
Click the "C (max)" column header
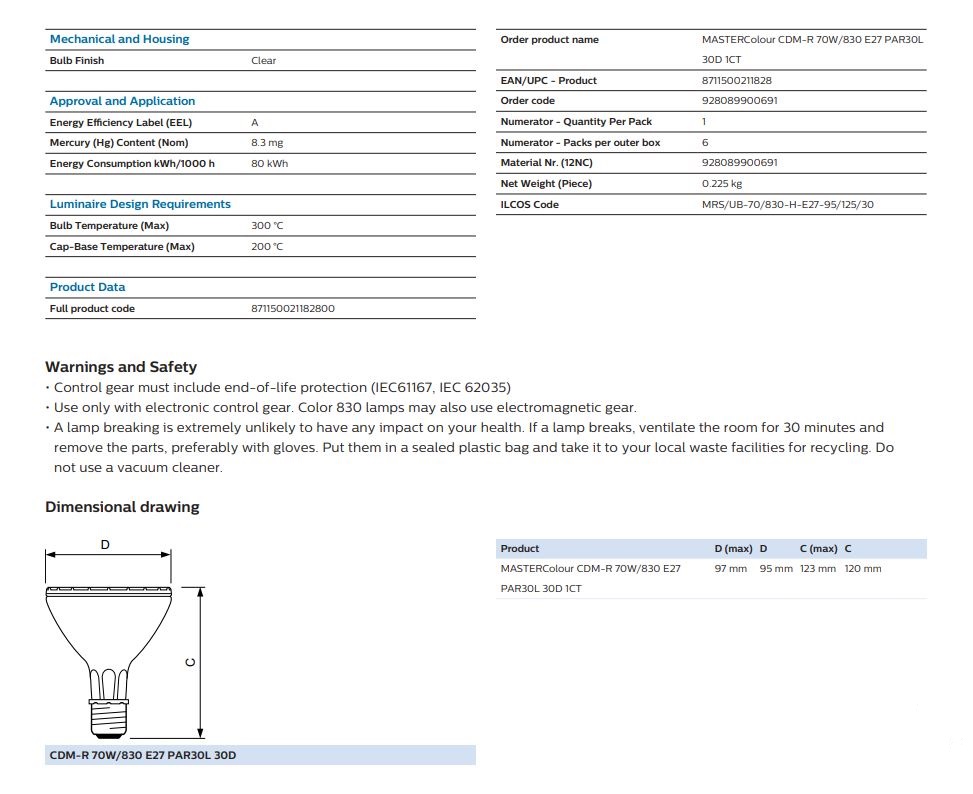(818, 549)
